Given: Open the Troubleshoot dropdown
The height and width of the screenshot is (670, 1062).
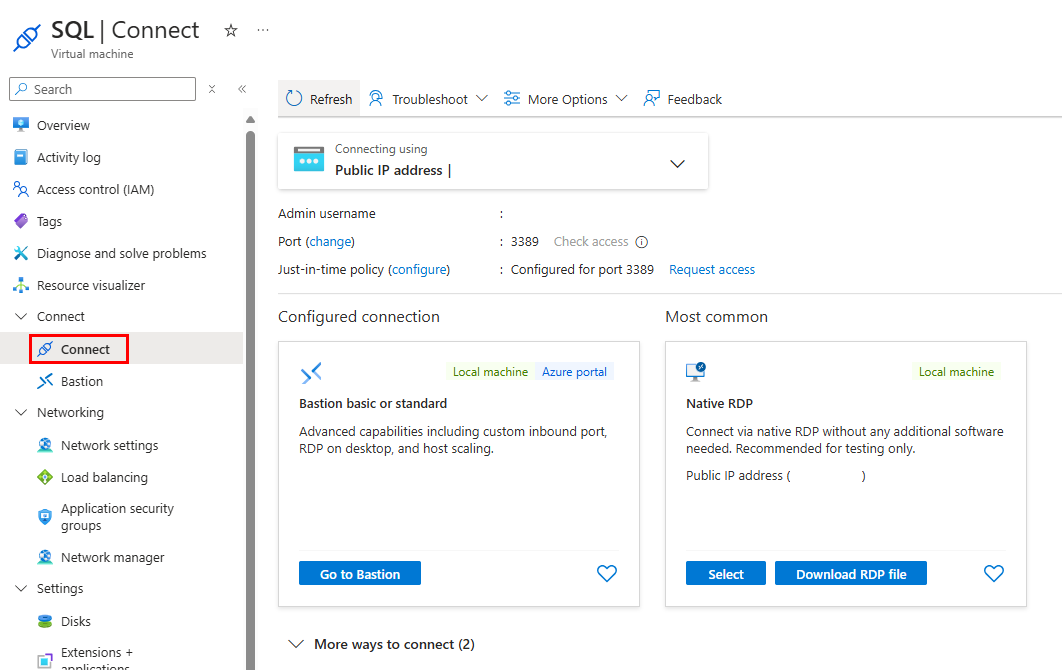Looking at the screenshot, I should coord(428,99).
